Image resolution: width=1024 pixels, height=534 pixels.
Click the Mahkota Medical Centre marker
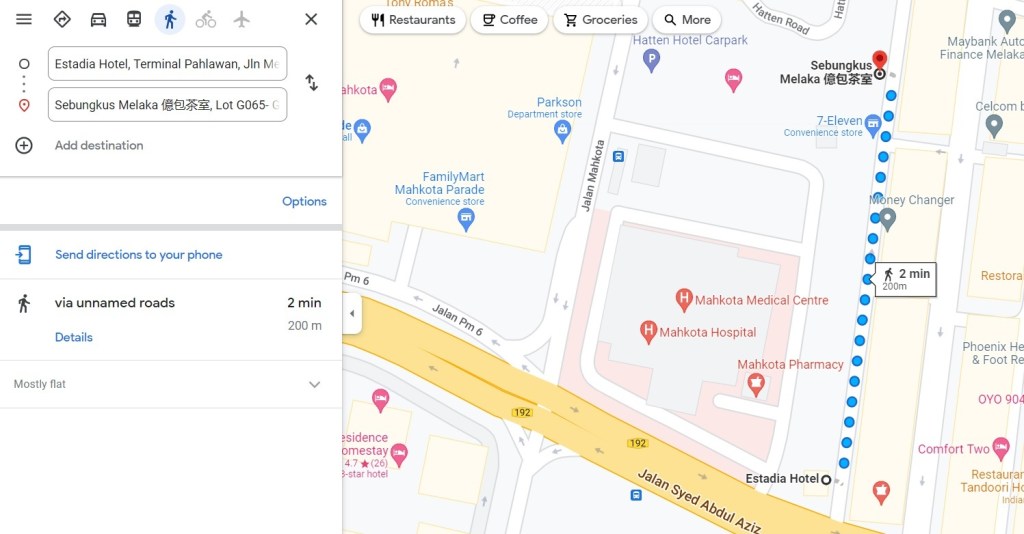click(684, 300)
